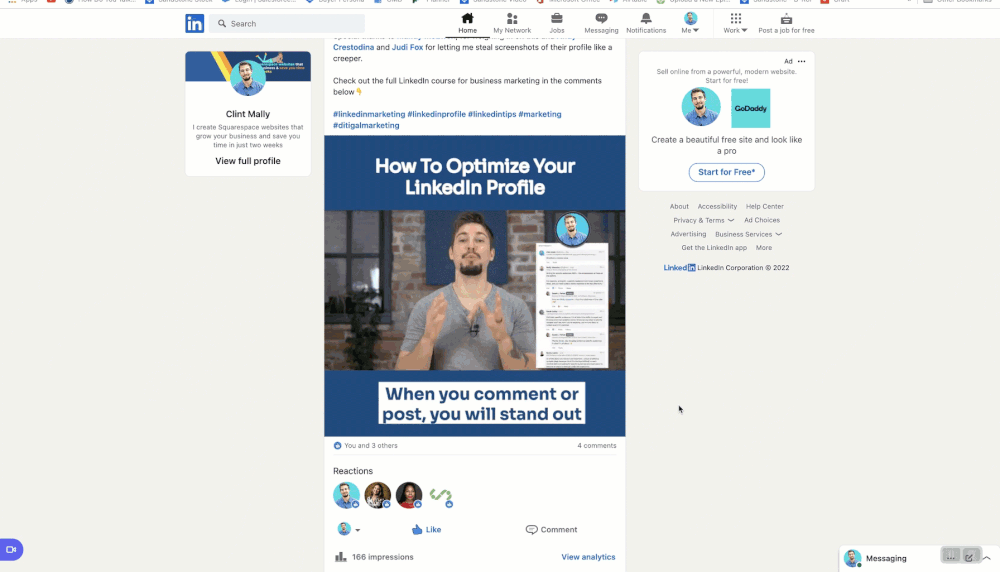Viewport: 1000px width, 572px height.
Task: Play the Optimize Your LinkedIn Profile video
Action: (x=474, y=286)
